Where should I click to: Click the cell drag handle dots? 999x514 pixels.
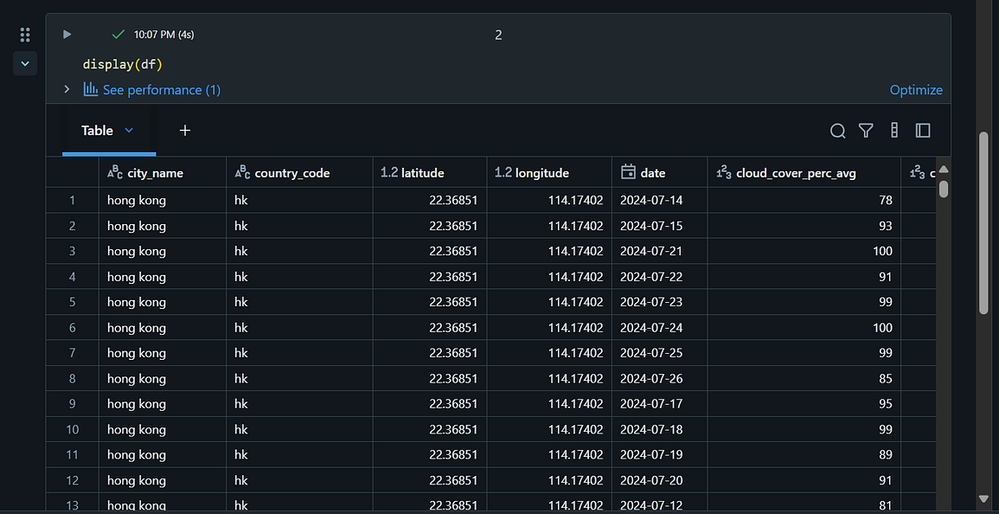coord(25,35)
